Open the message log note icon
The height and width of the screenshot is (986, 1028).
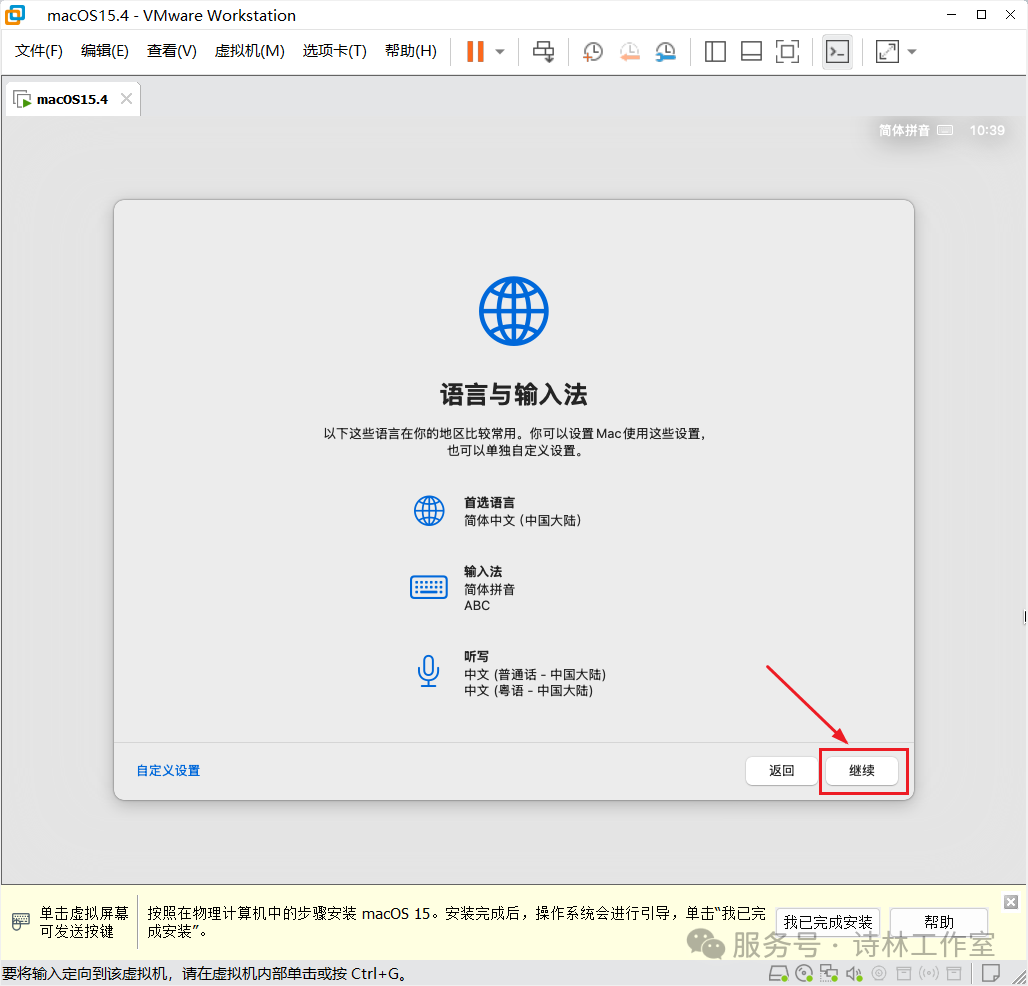(x=991, y=973)
